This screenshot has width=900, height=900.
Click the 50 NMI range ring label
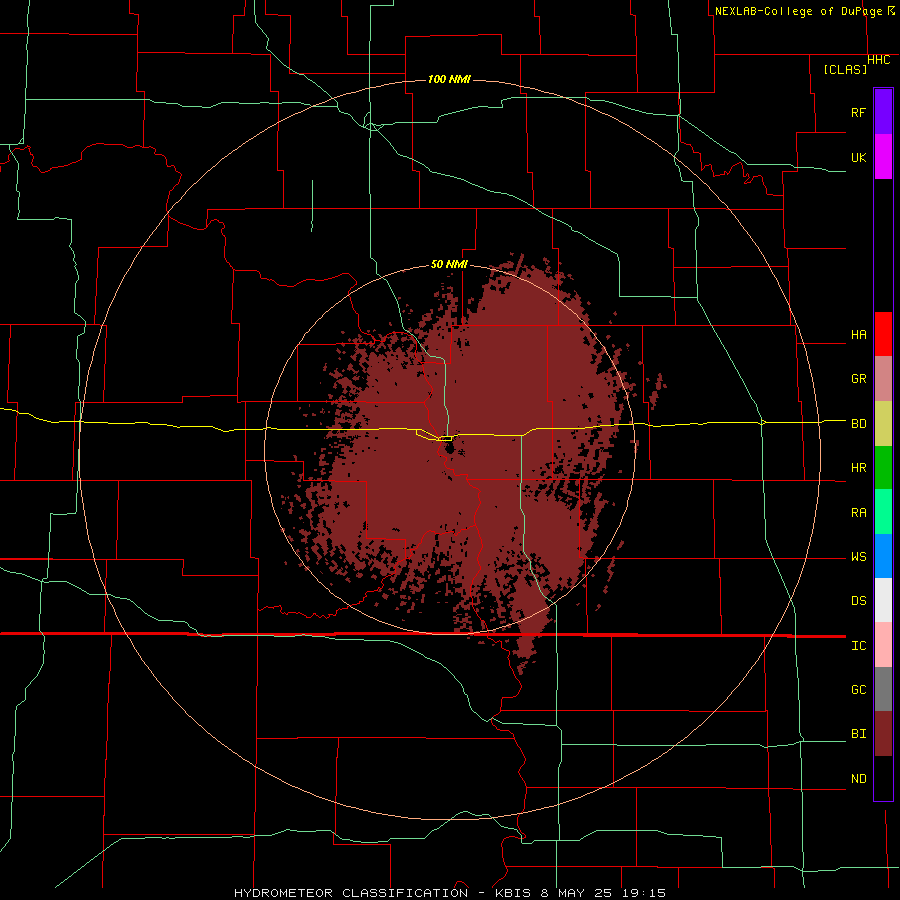pos(449,264)
